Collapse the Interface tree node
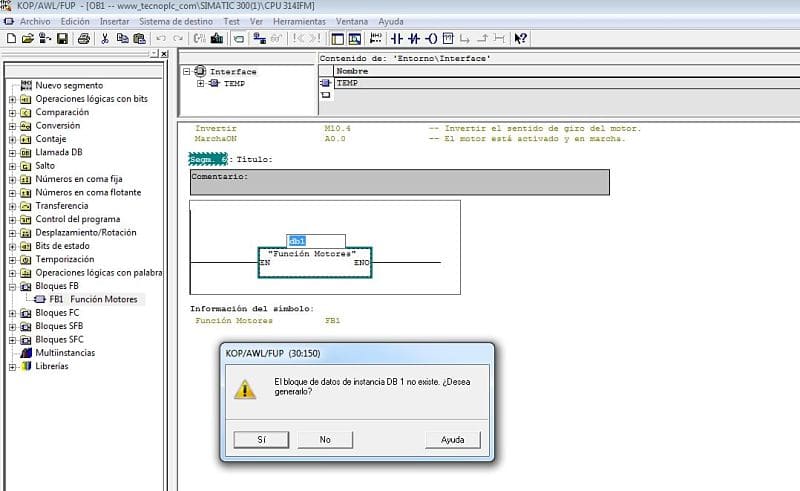 click(x=187, y=71)
